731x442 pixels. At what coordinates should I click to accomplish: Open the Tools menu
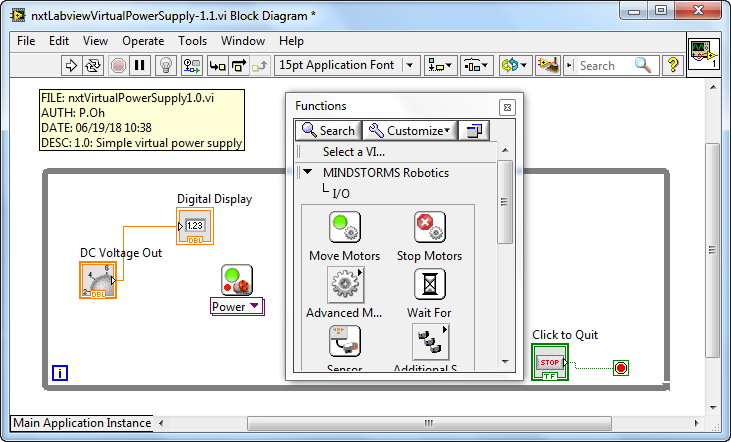click(x=193, y=41)
